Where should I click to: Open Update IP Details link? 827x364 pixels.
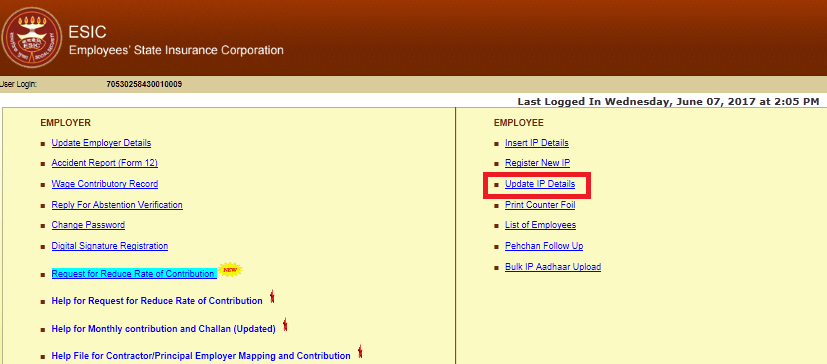540,184
